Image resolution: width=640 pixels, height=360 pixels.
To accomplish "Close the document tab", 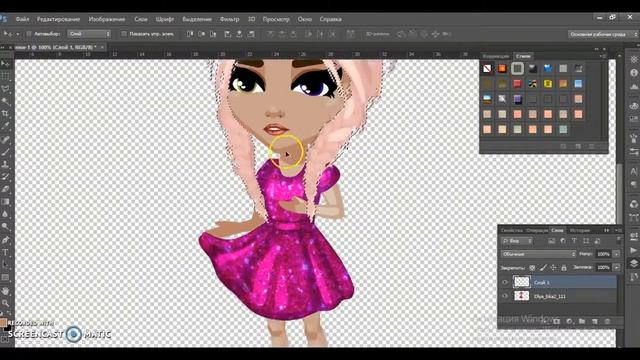I will (102, 47).
